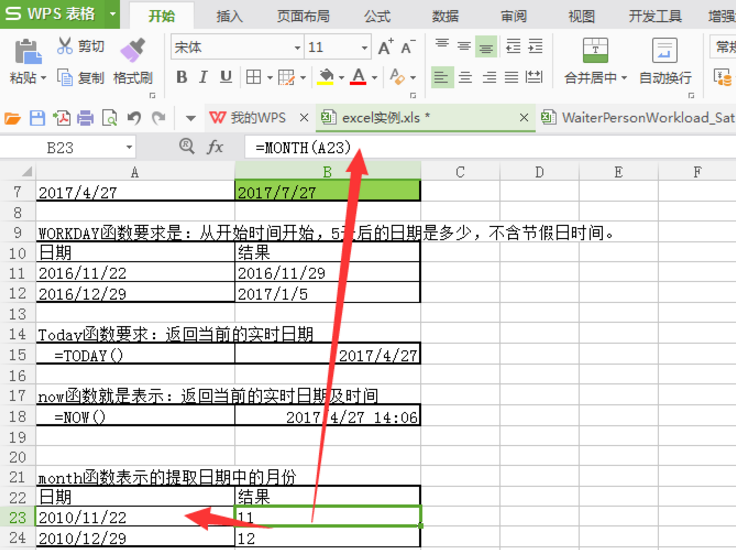Expand the font name 宋体 dropdown

click(x=297, y=47)
